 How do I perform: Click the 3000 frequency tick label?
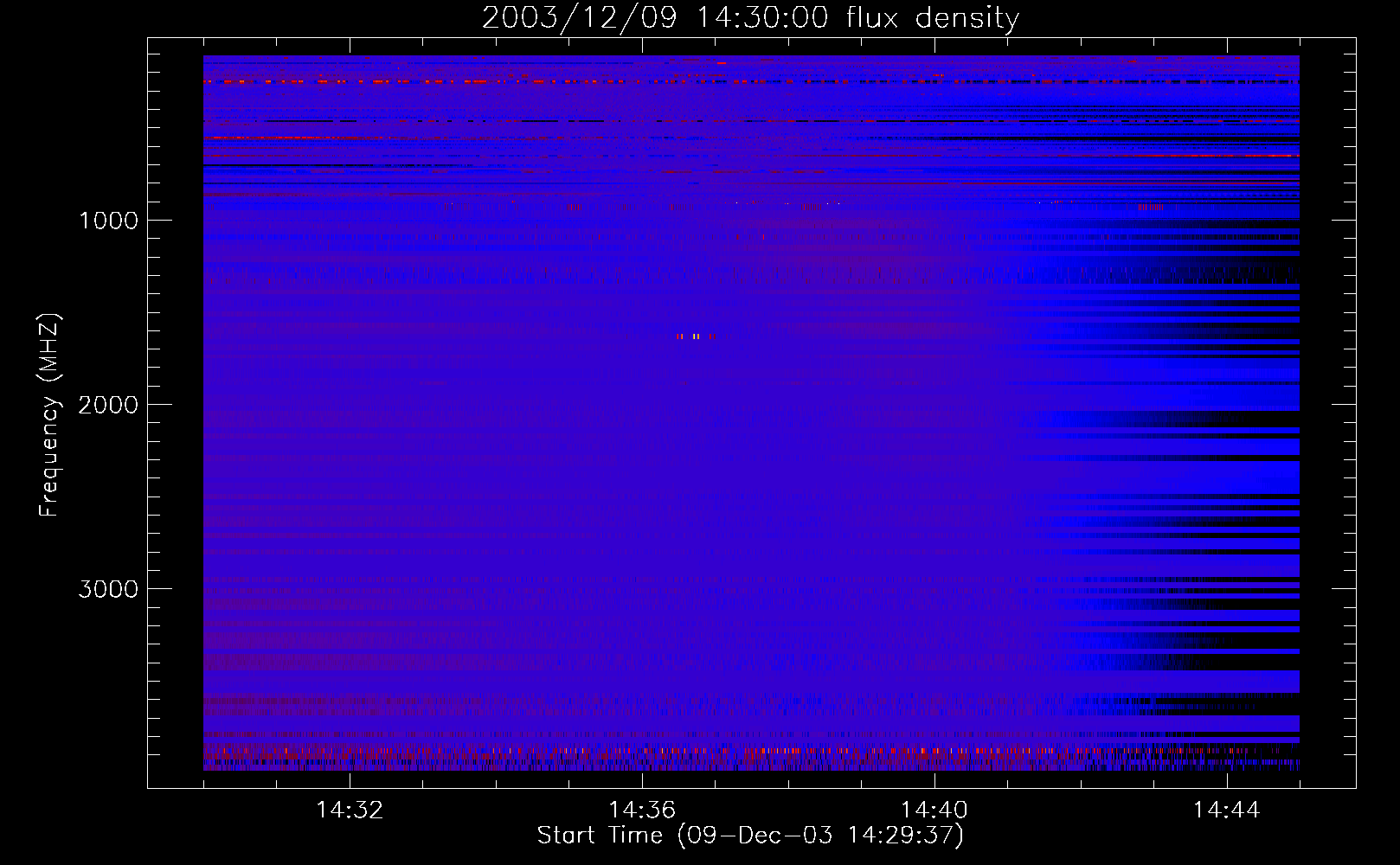click(108, 589)
